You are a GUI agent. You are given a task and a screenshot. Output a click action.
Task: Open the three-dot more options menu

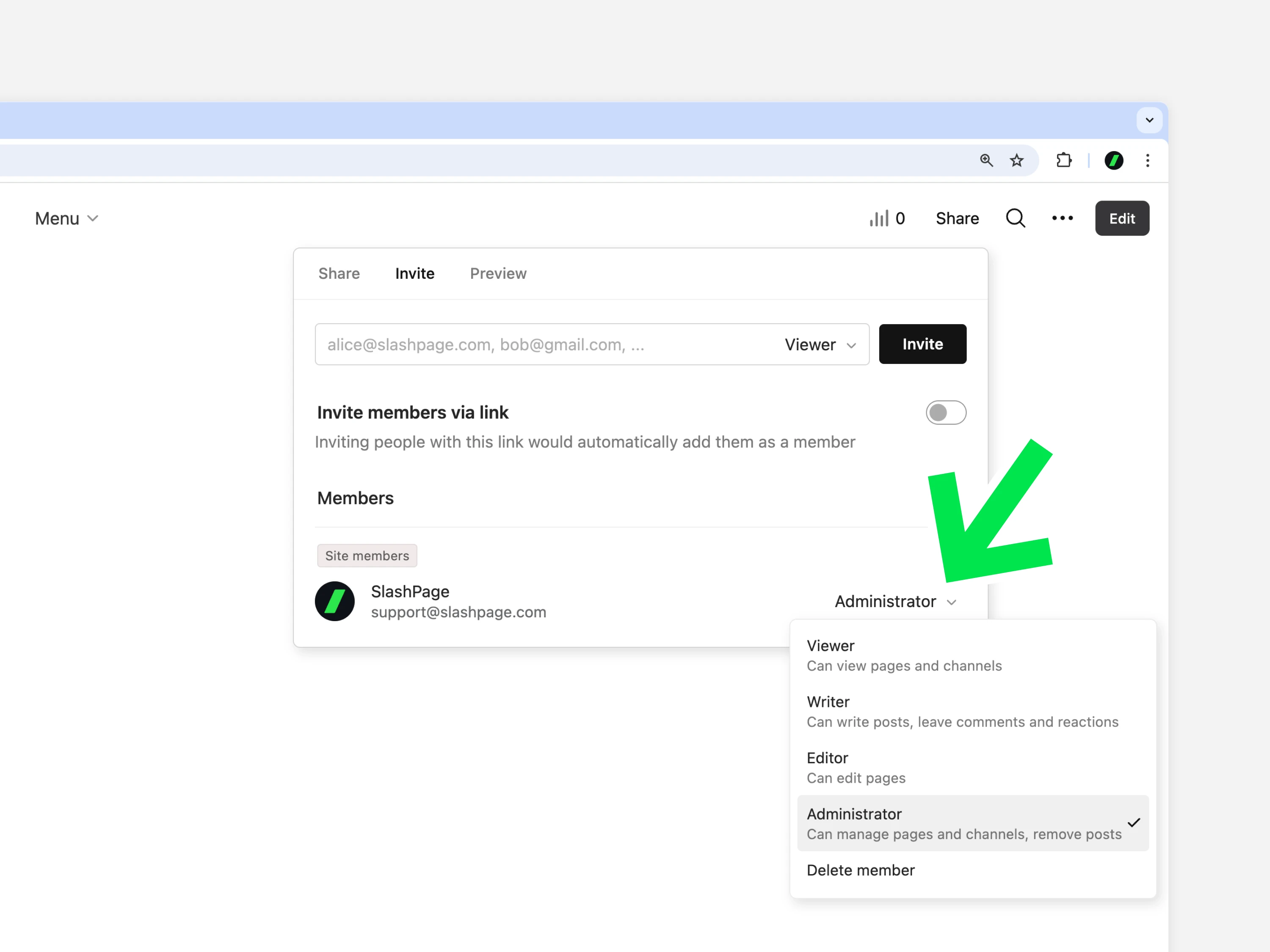(1062, 218)
